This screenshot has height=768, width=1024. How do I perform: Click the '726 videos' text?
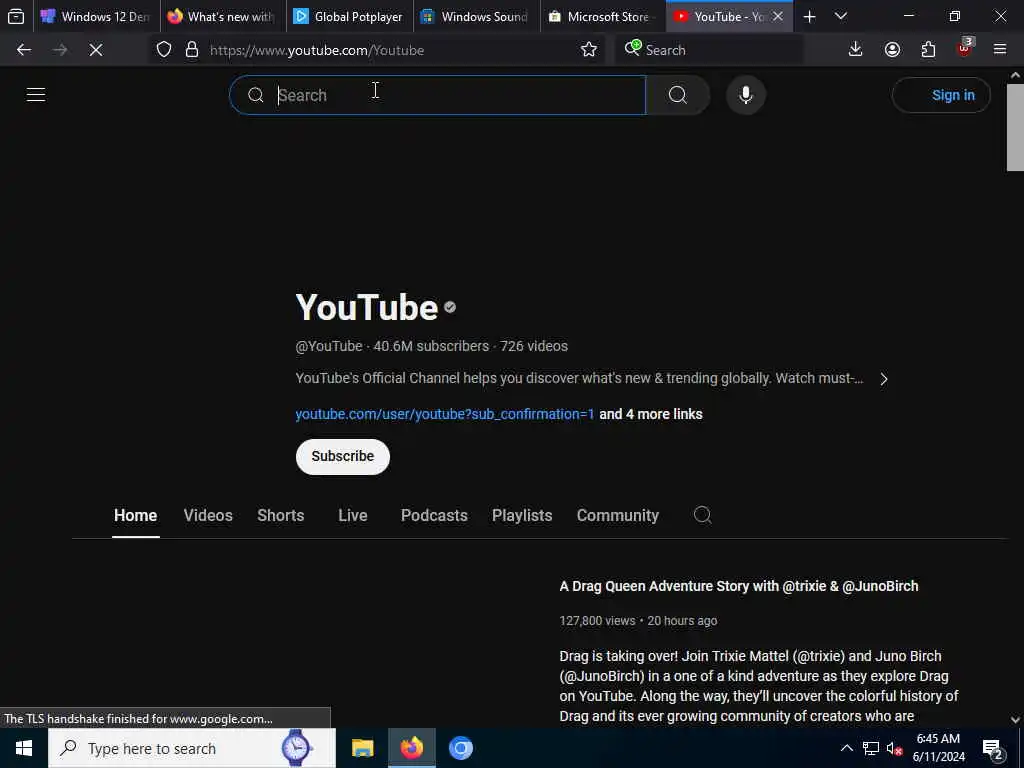pyautogui.click(x=534, y=346)
